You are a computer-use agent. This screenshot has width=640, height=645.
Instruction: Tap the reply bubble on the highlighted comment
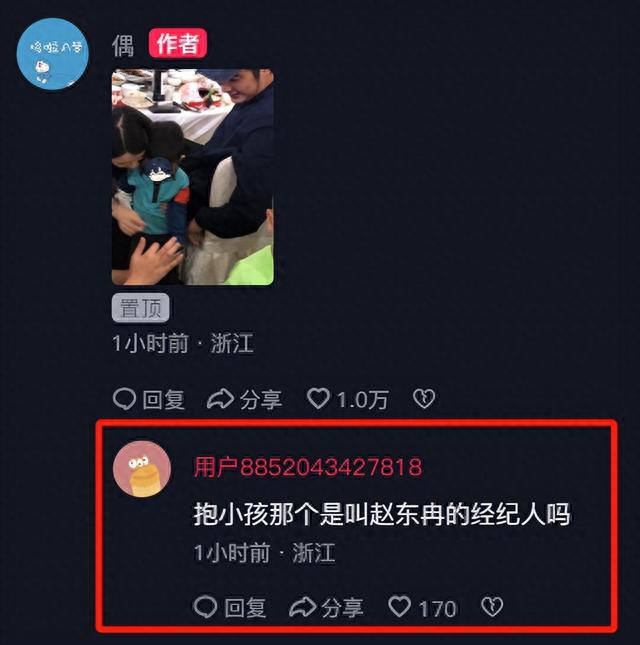205,607
